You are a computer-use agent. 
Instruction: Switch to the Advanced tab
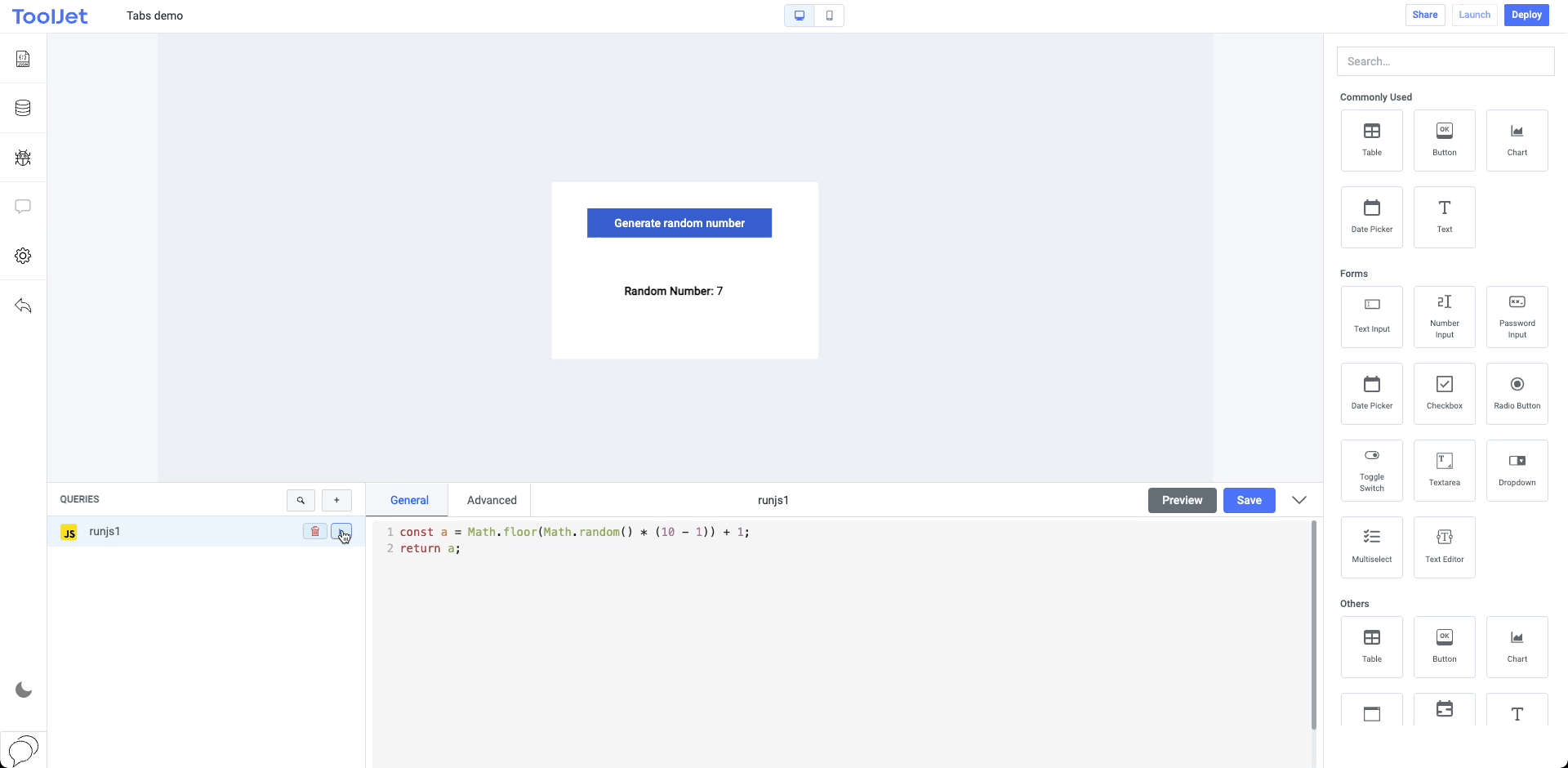pos(492,500)
